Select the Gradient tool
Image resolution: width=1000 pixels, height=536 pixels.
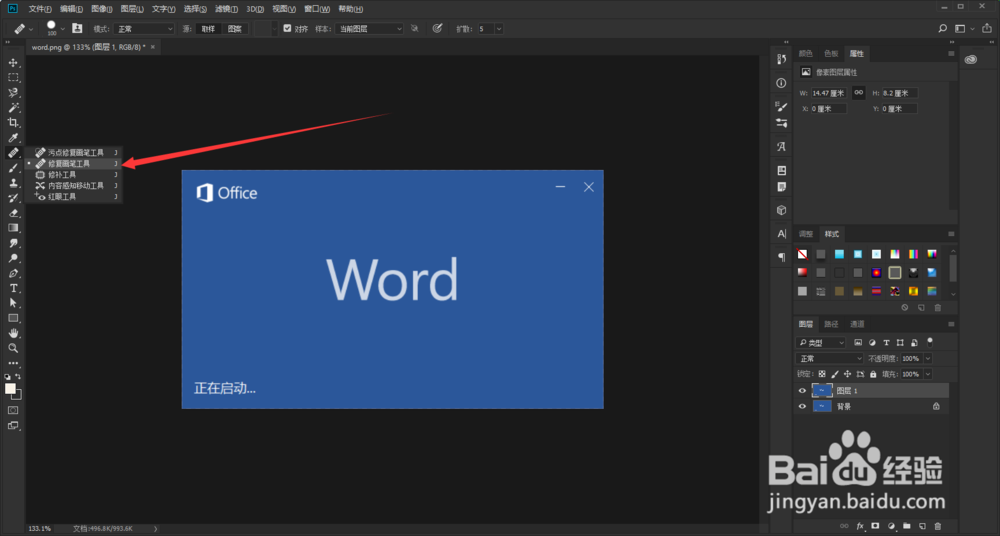[x=13, y=228]
